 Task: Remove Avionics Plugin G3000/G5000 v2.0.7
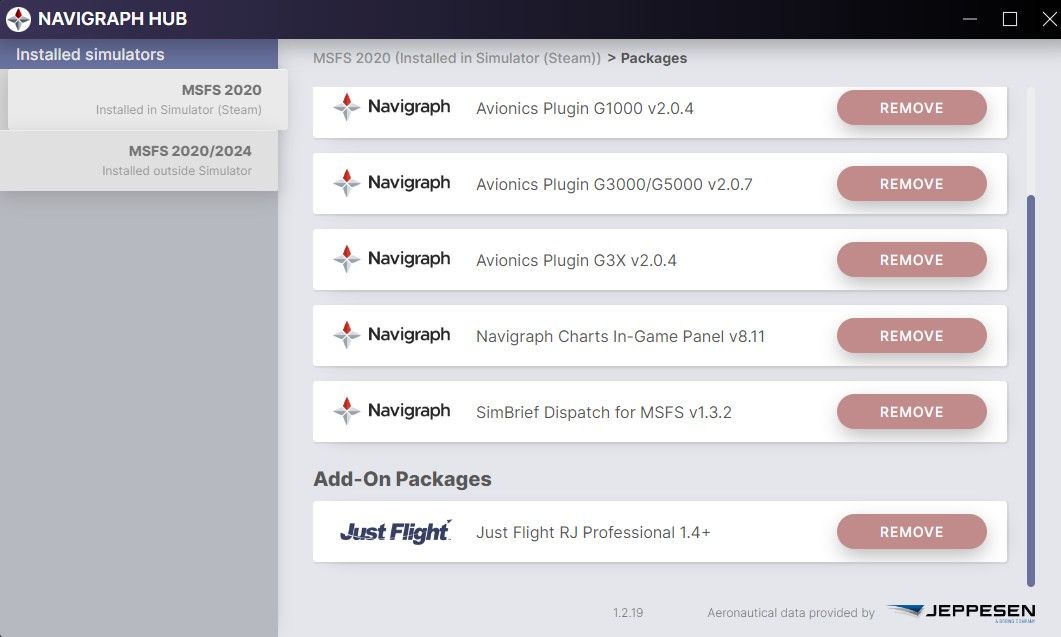tap(911, 184)
